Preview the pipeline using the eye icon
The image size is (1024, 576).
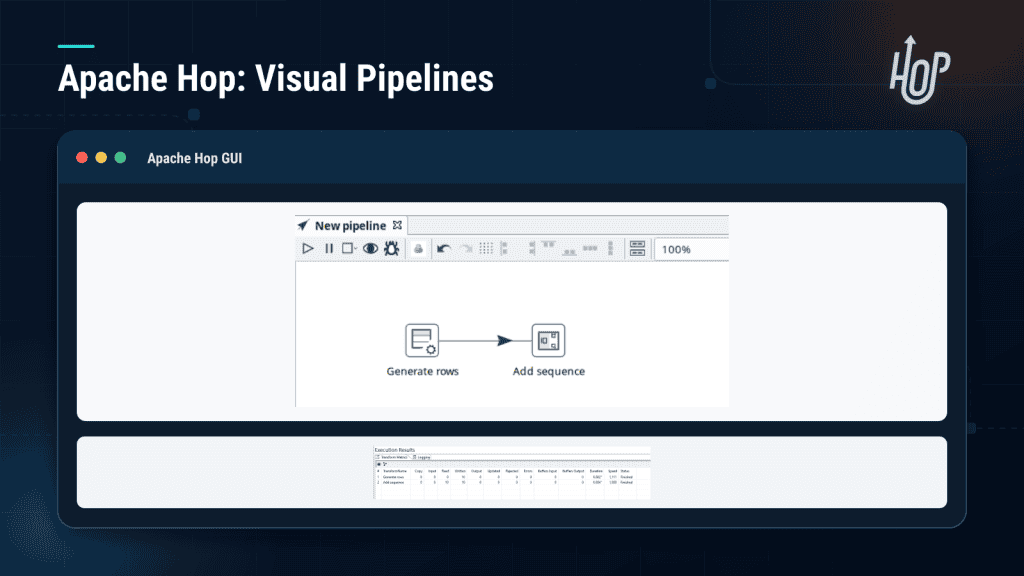370,249
